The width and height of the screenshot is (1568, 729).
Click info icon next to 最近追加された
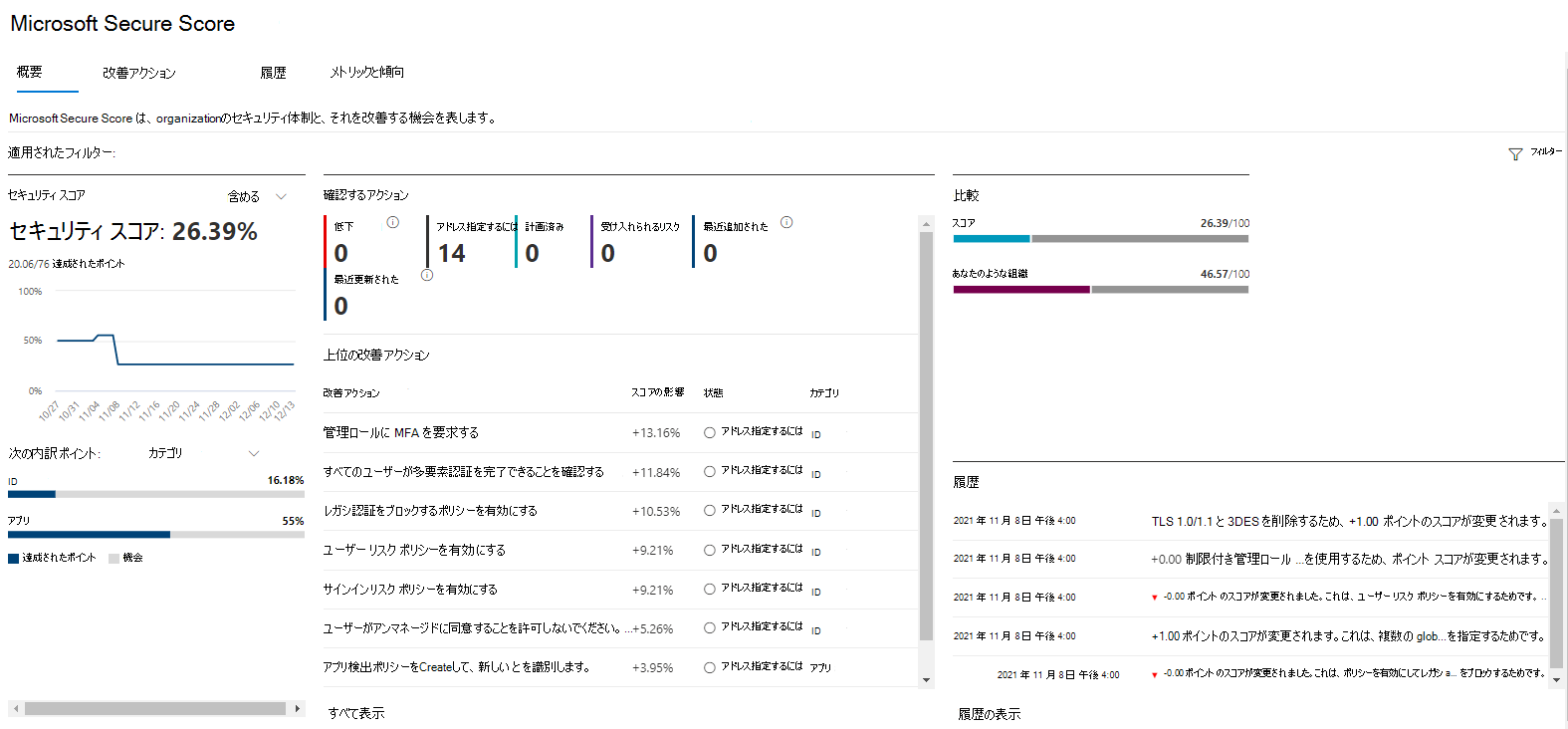point(786,223)
